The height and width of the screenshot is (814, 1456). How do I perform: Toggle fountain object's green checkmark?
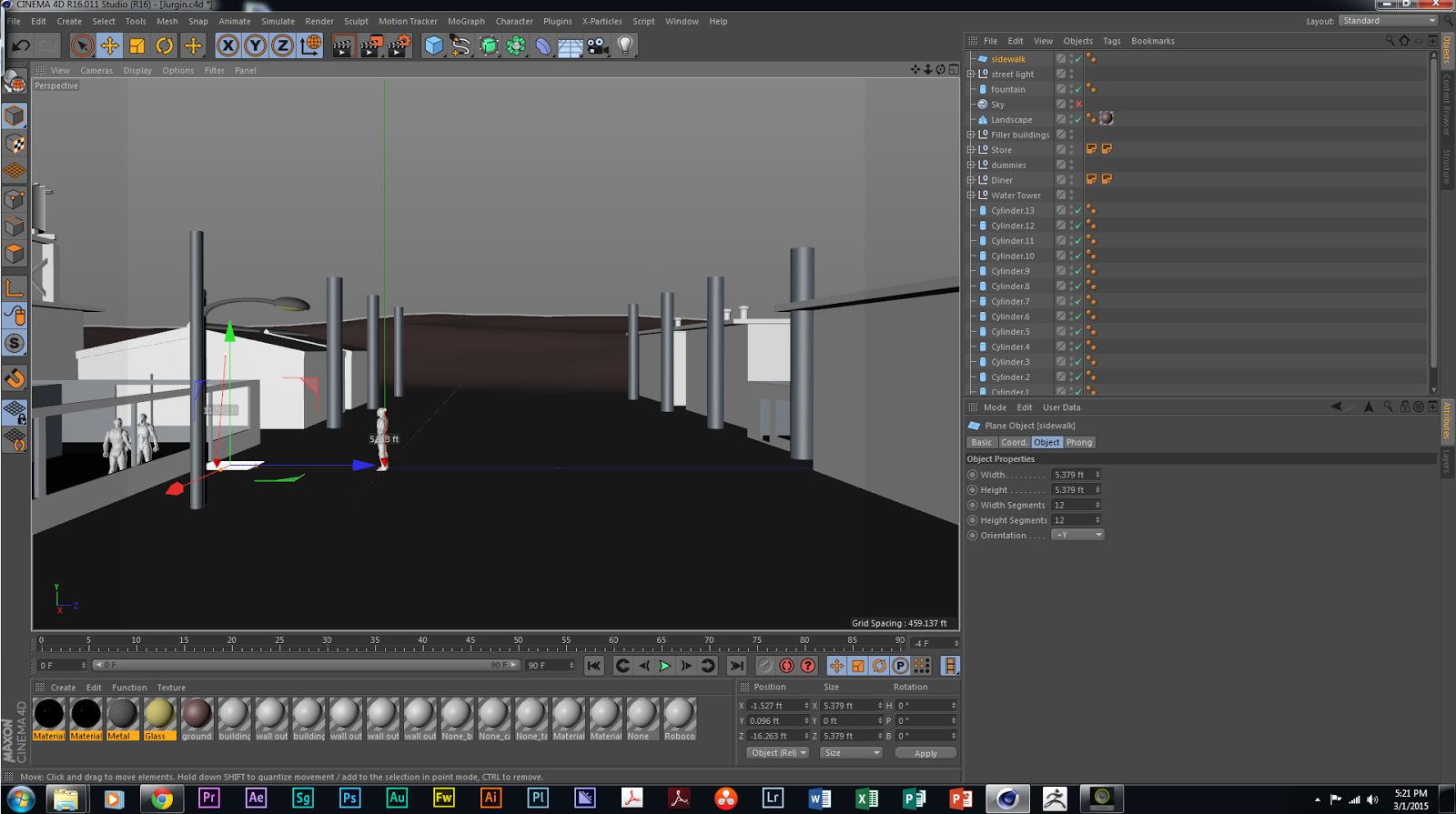[1079, 89]
